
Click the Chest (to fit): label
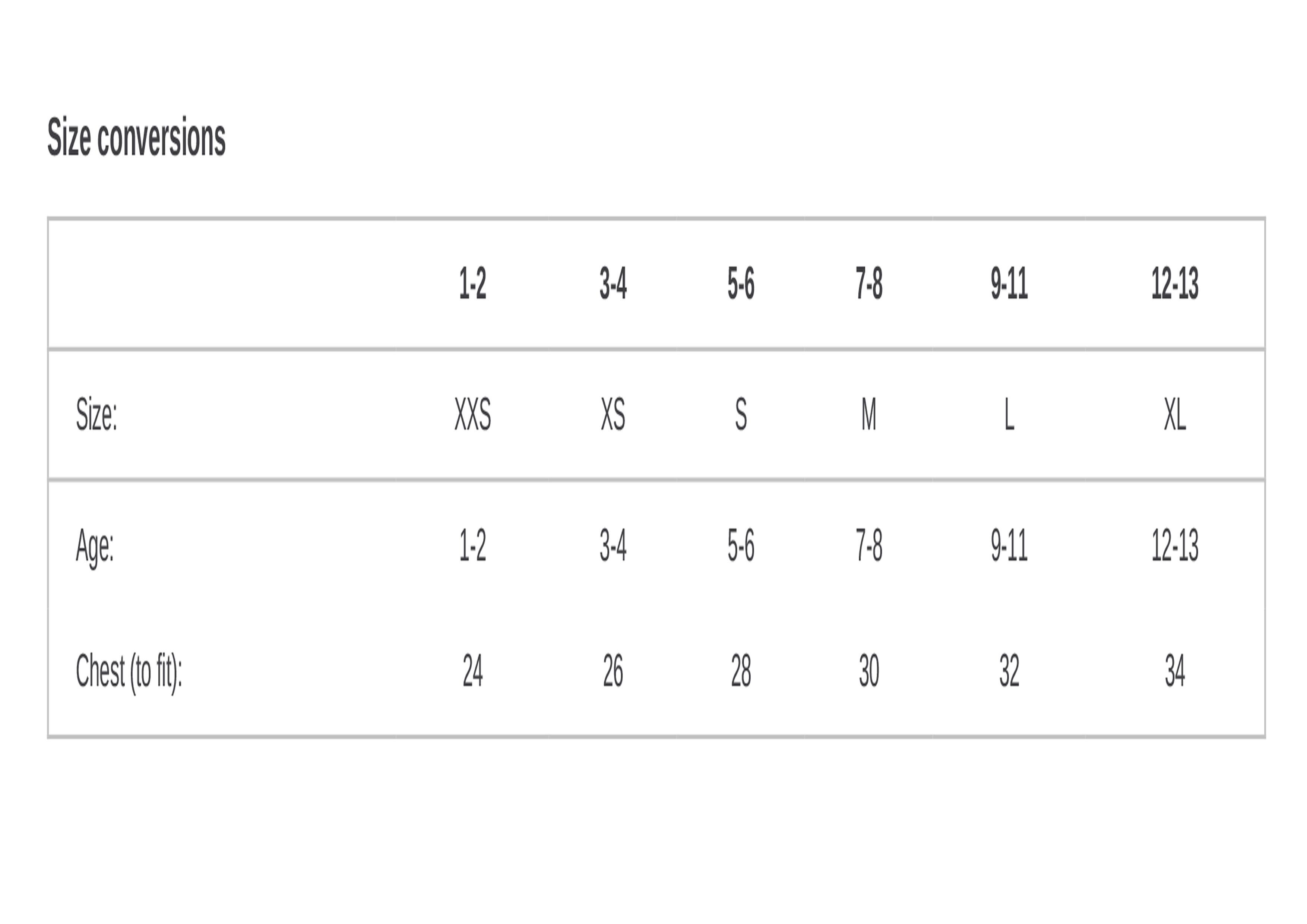tap(129, 672)
